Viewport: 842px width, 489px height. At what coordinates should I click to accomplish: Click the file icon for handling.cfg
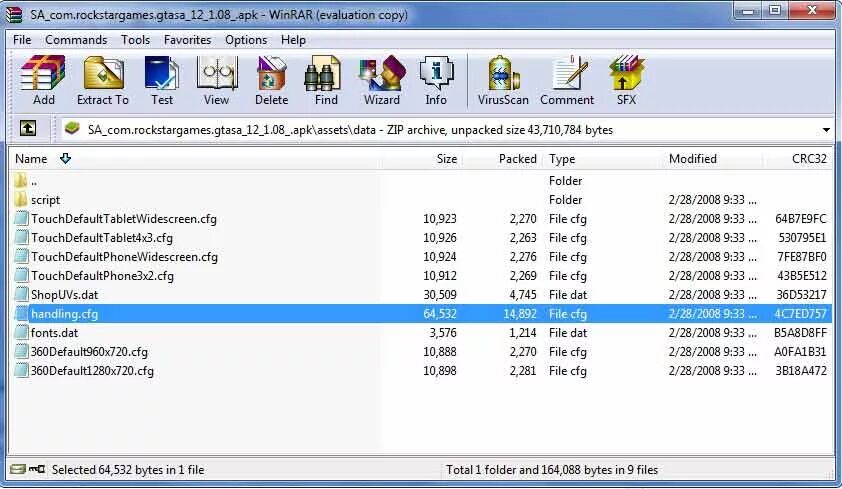(21, 313)
